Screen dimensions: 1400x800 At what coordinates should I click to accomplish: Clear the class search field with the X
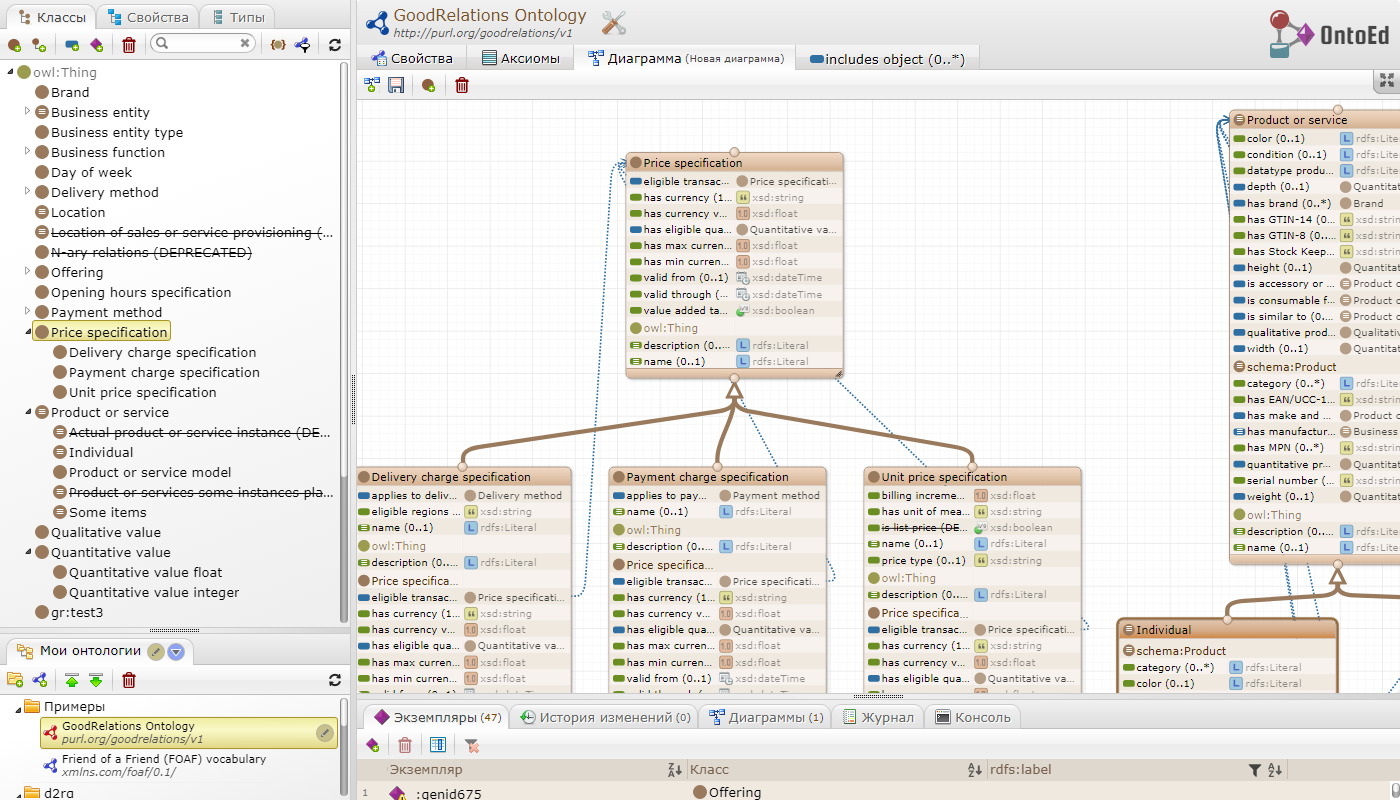(x=245, y=43)
